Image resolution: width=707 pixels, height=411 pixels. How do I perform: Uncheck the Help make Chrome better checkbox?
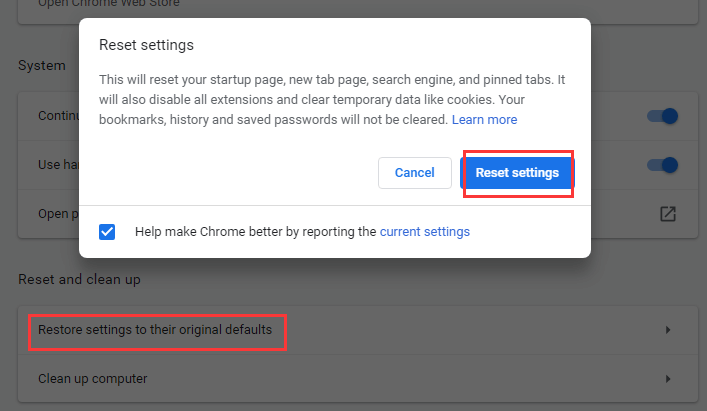(108, 231)
